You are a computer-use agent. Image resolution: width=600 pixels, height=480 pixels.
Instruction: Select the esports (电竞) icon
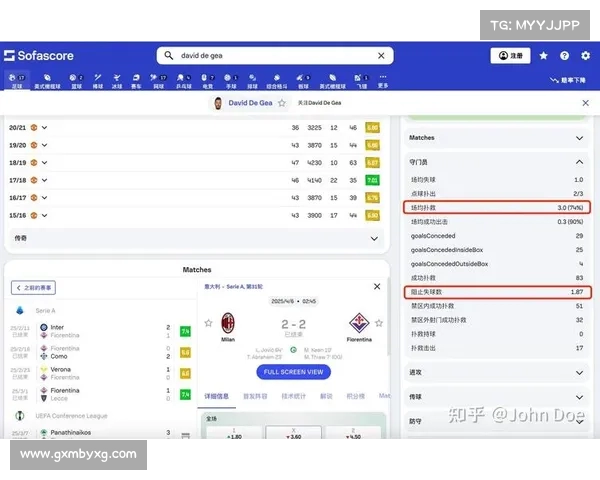(208, 81)
